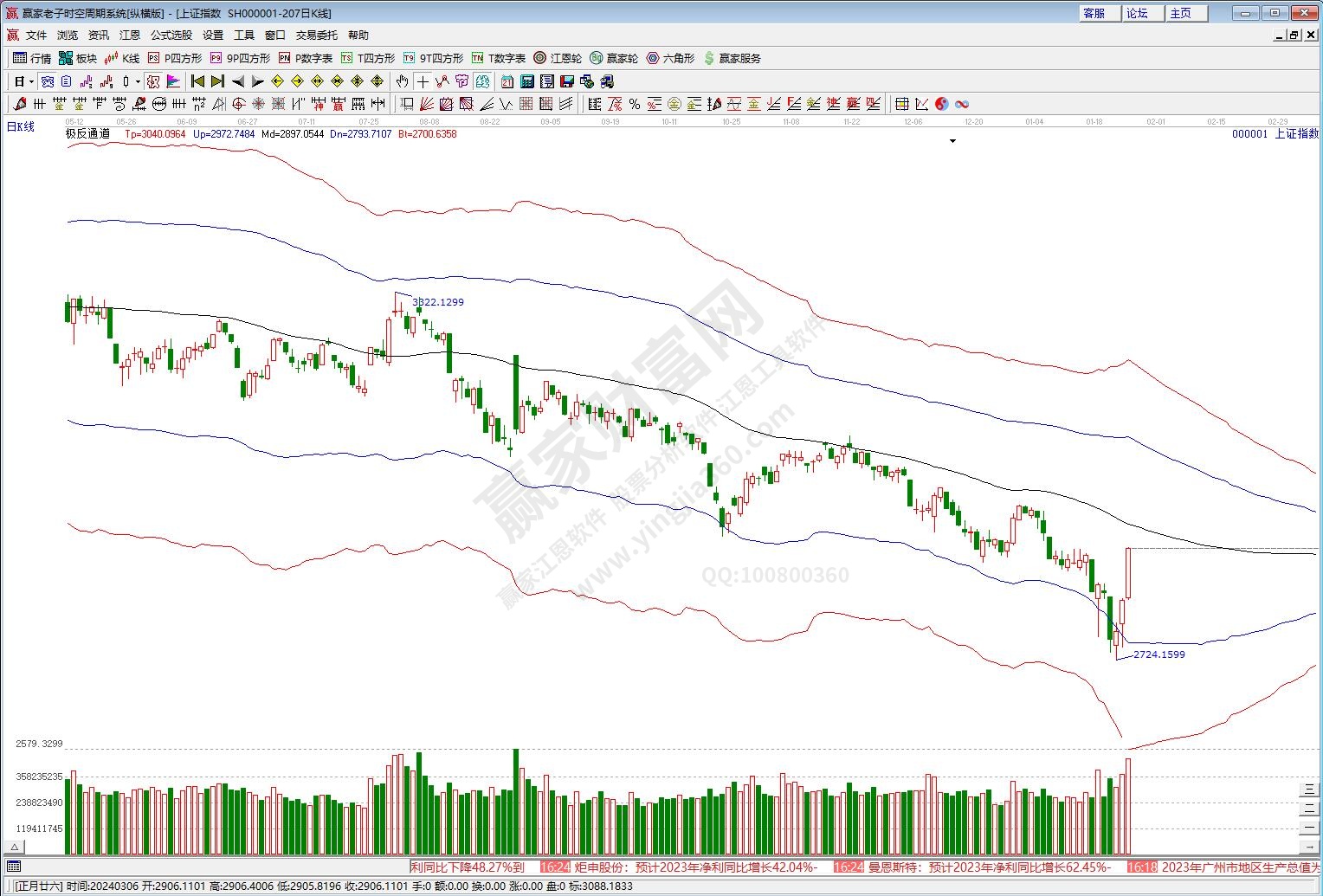
Task: Select the percent (%) line tool
Action: [635, 104]
